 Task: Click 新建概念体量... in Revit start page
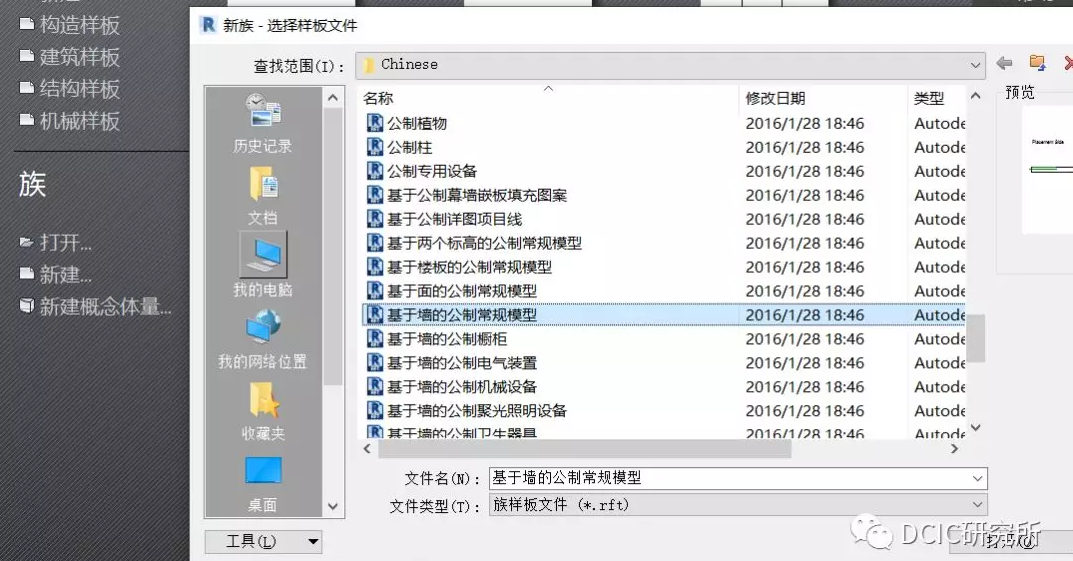point(95,306)
